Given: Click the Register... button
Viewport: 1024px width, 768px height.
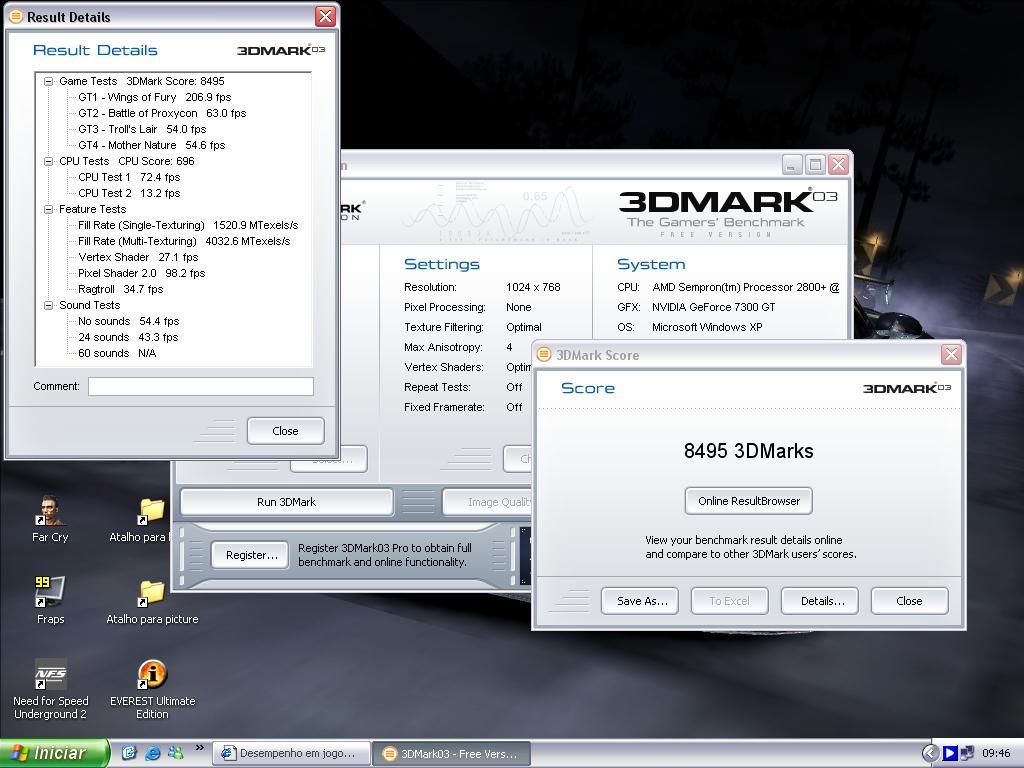Looking at the screenshot, I should 251,555.
